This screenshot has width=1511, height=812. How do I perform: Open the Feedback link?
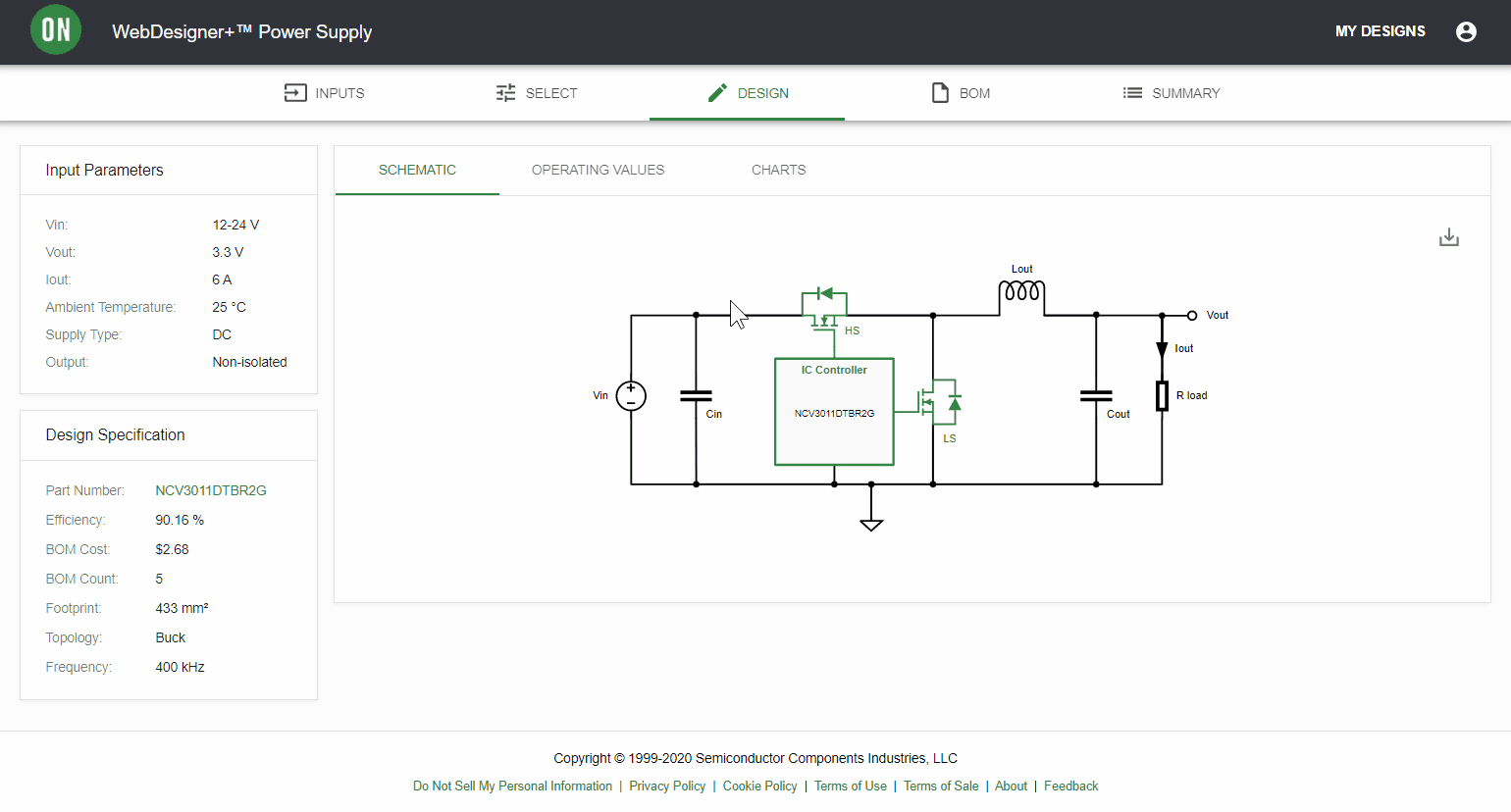[1071, 787]
